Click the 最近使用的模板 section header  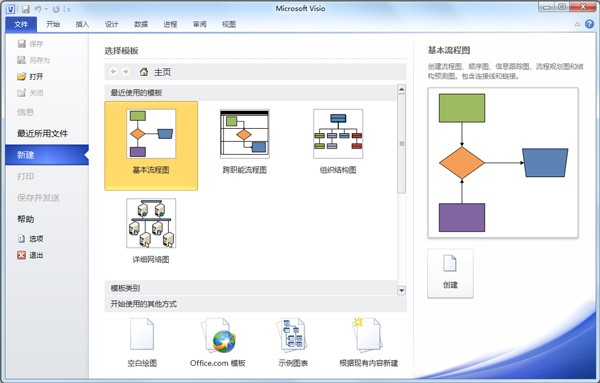click(251, 93)
